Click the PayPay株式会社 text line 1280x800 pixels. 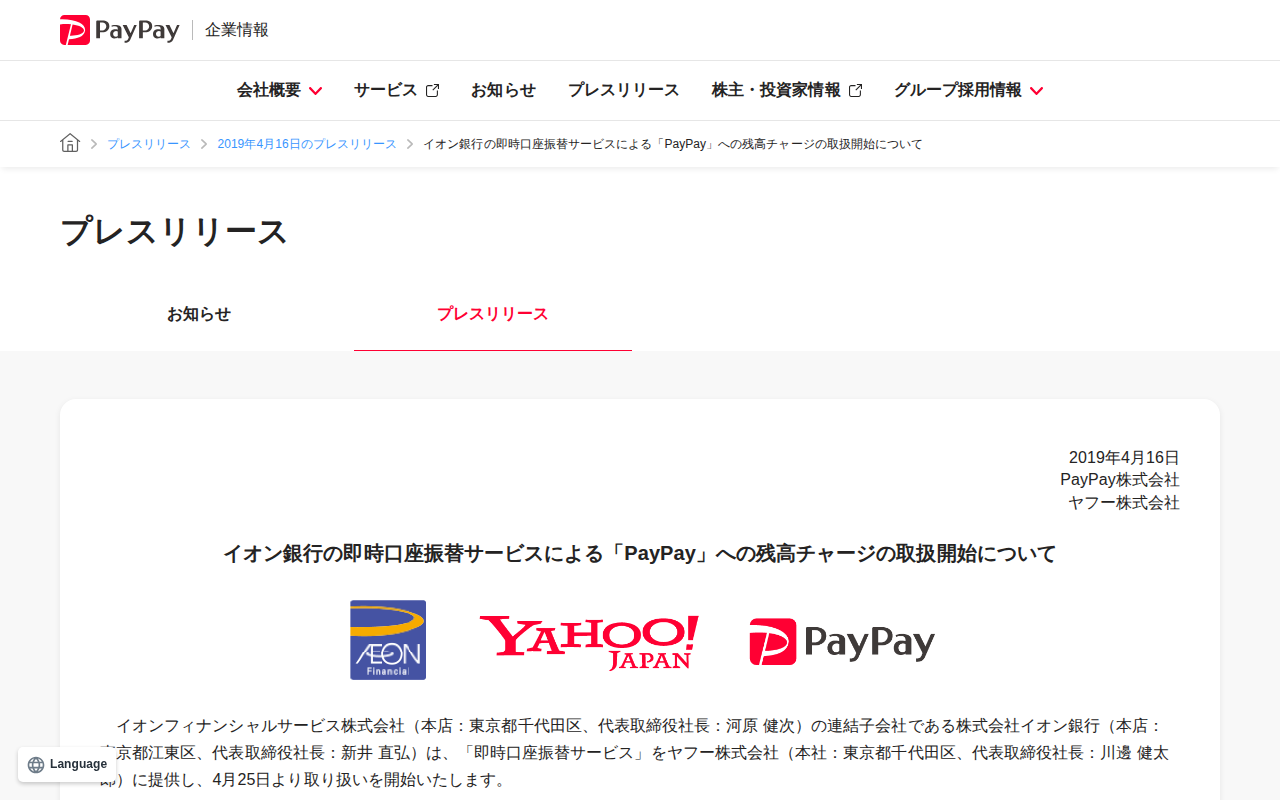(1120, 480)
